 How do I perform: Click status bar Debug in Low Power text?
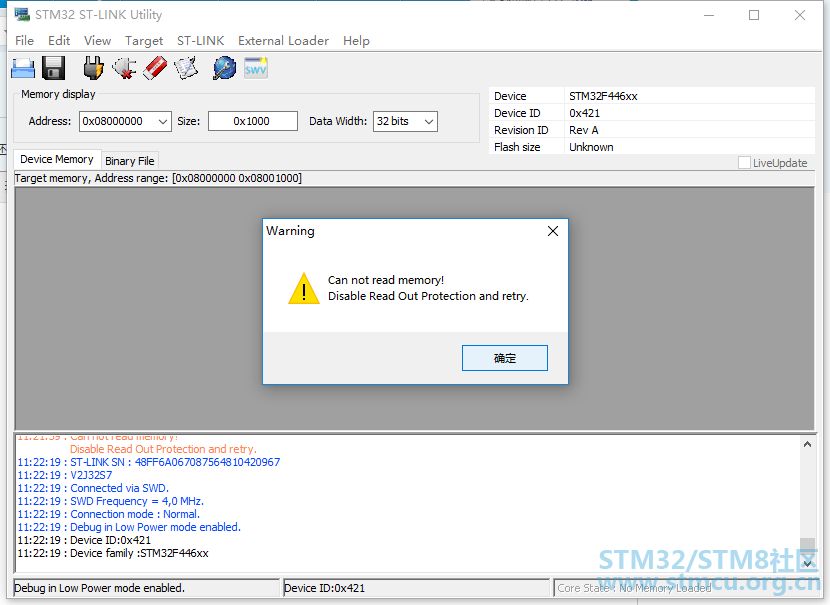tap(100, 588)
